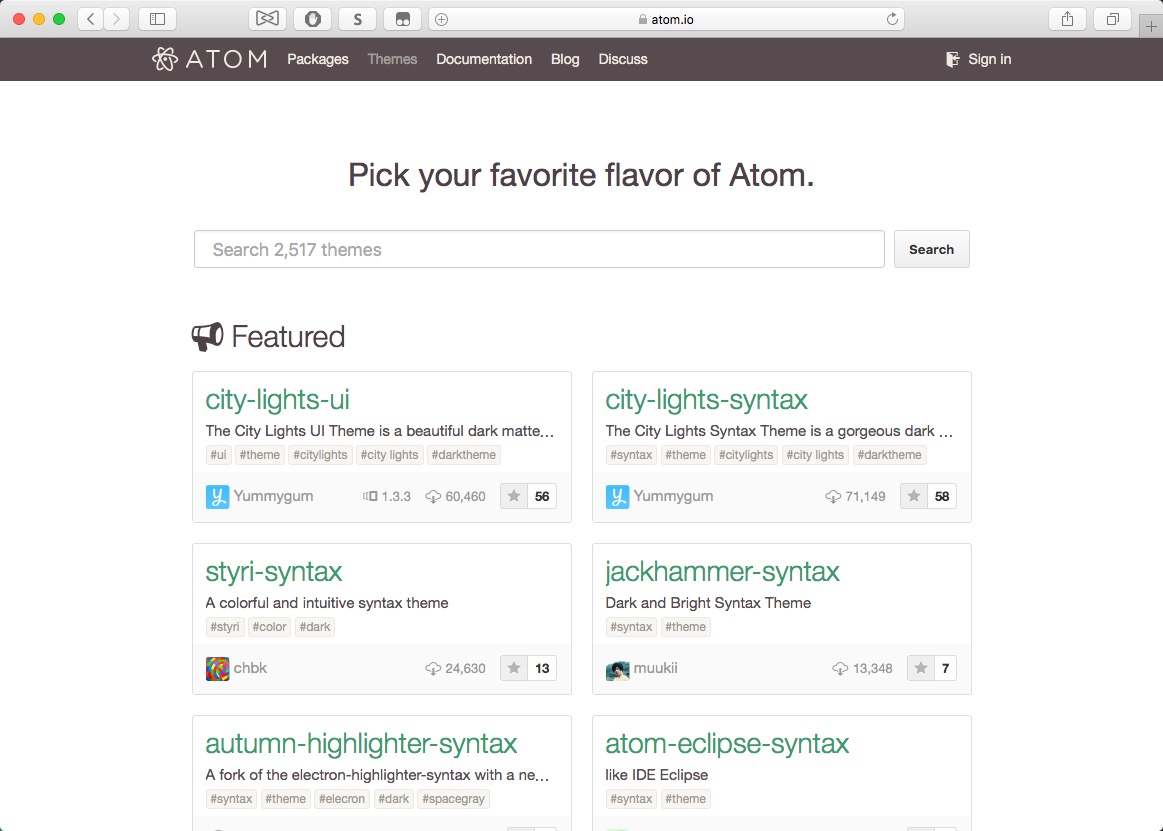Click the Atom logo in the header

209,59
